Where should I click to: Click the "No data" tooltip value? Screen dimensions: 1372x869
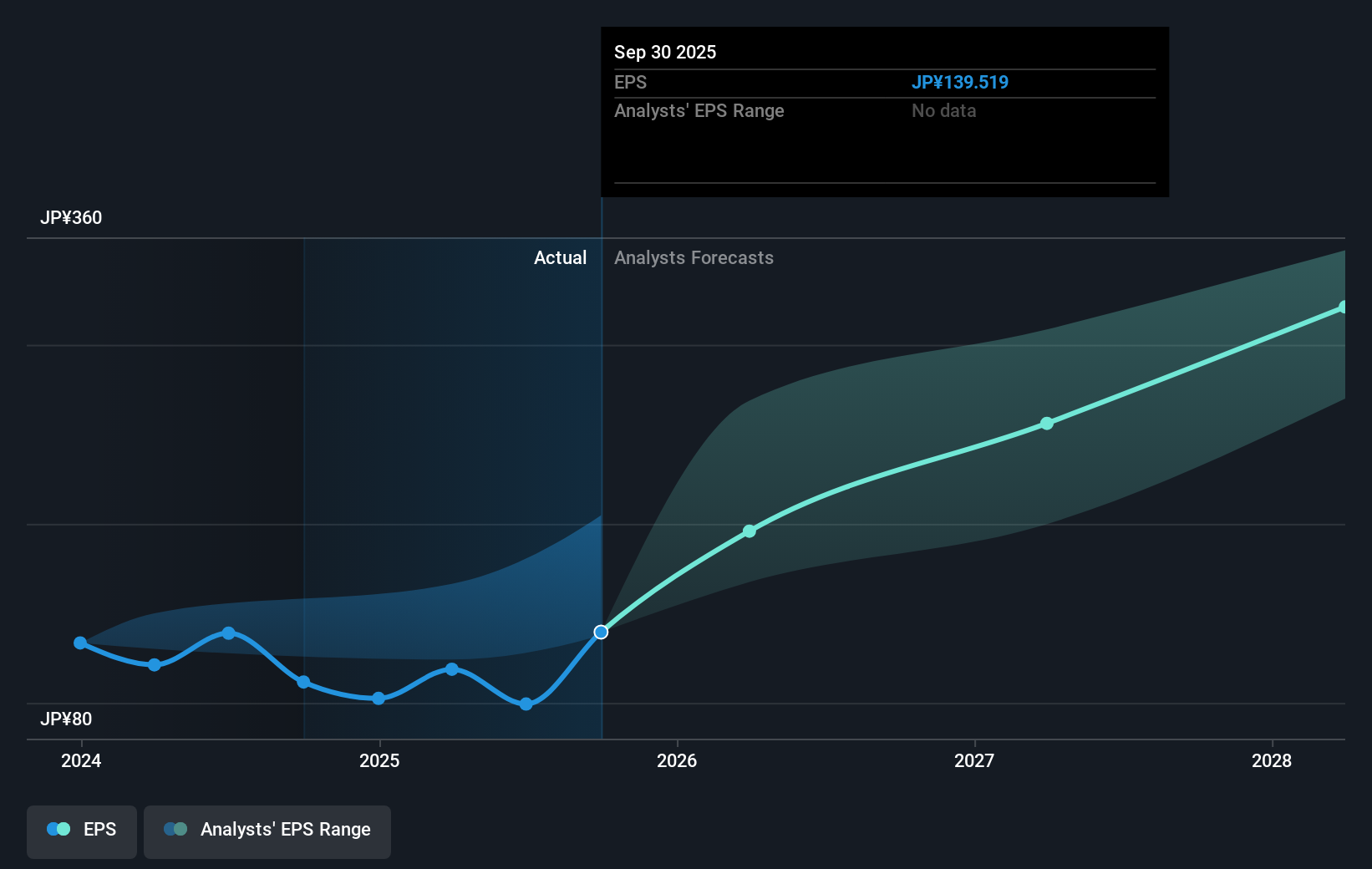click(x=944, y=111)
